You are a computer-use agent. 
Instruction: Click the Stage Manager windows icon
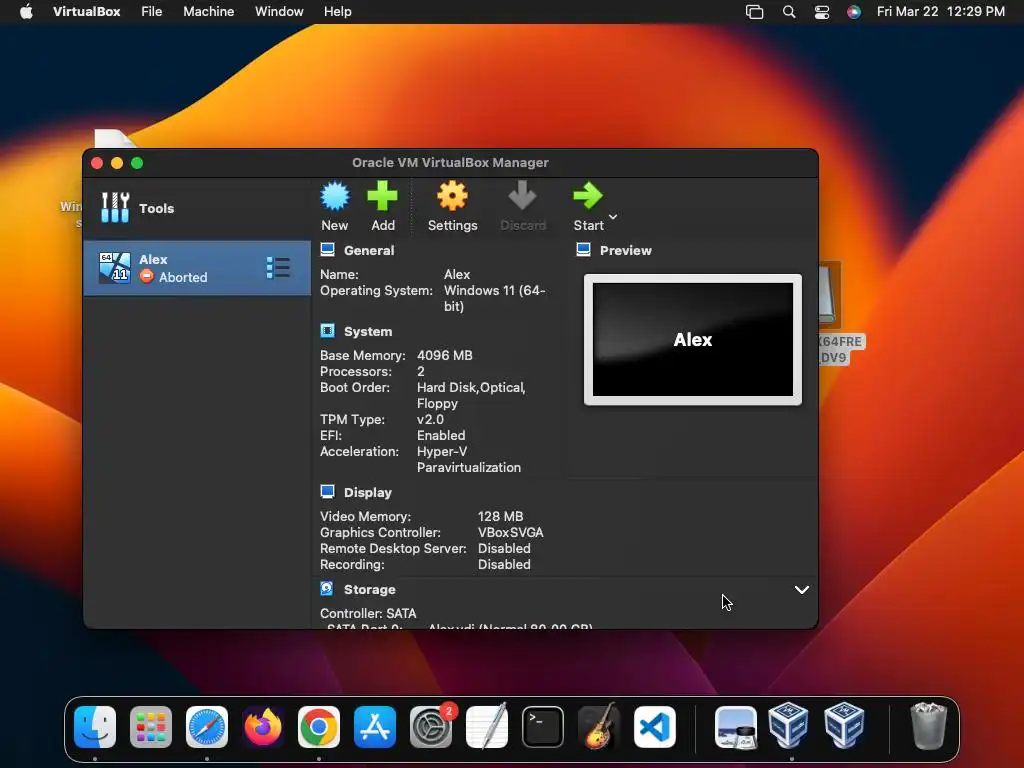[x=754, y=12]
